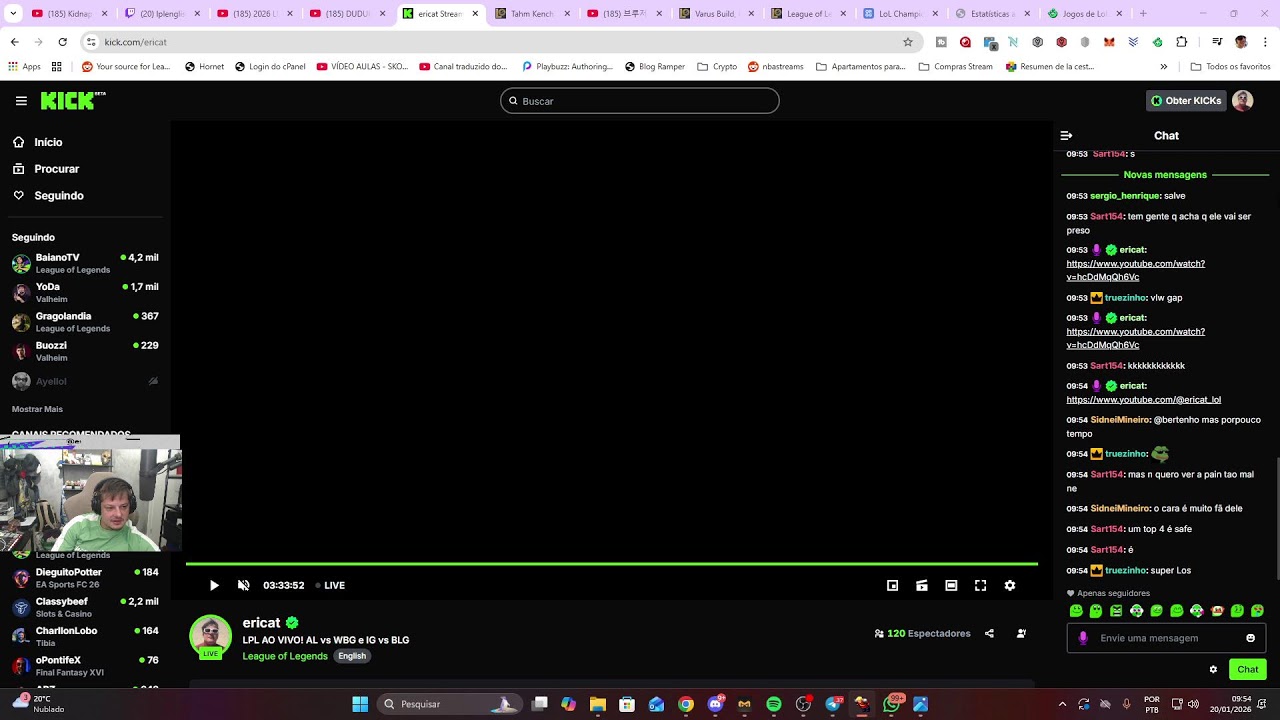Viewport: 1280px width, 720px height.
Task: Unmute the stream volume
Action: (x=243, y=586)
